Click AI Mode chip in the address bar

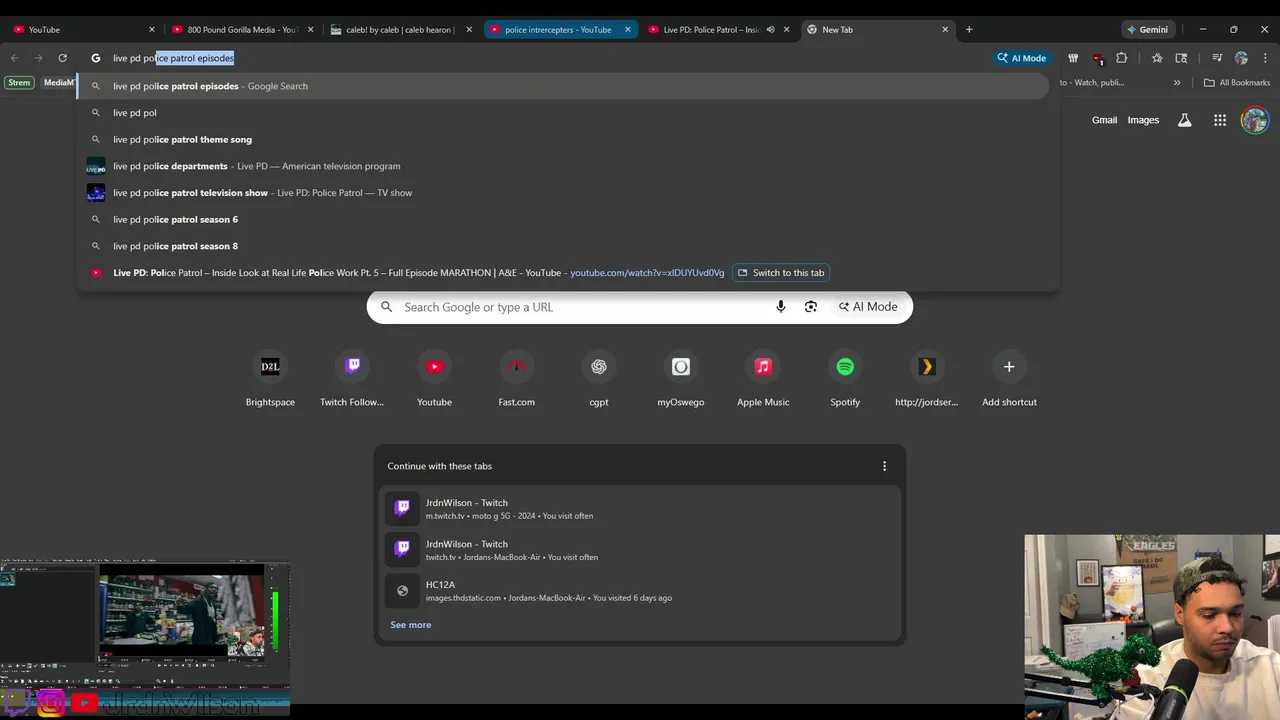(x=1021, y=58)
